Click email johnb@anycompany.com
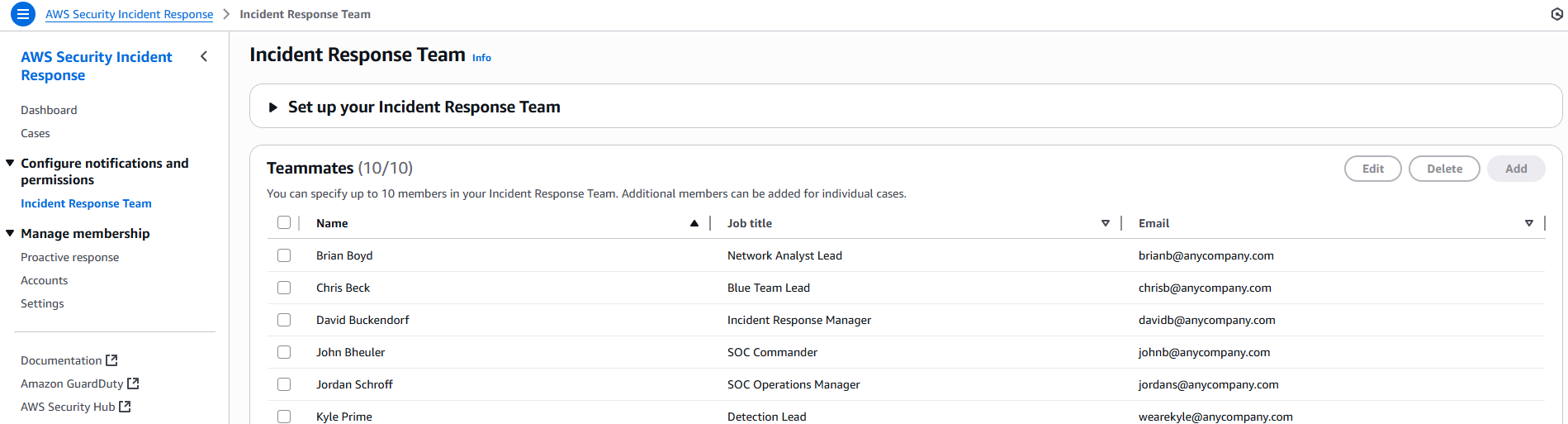 tap(1204, 352)
